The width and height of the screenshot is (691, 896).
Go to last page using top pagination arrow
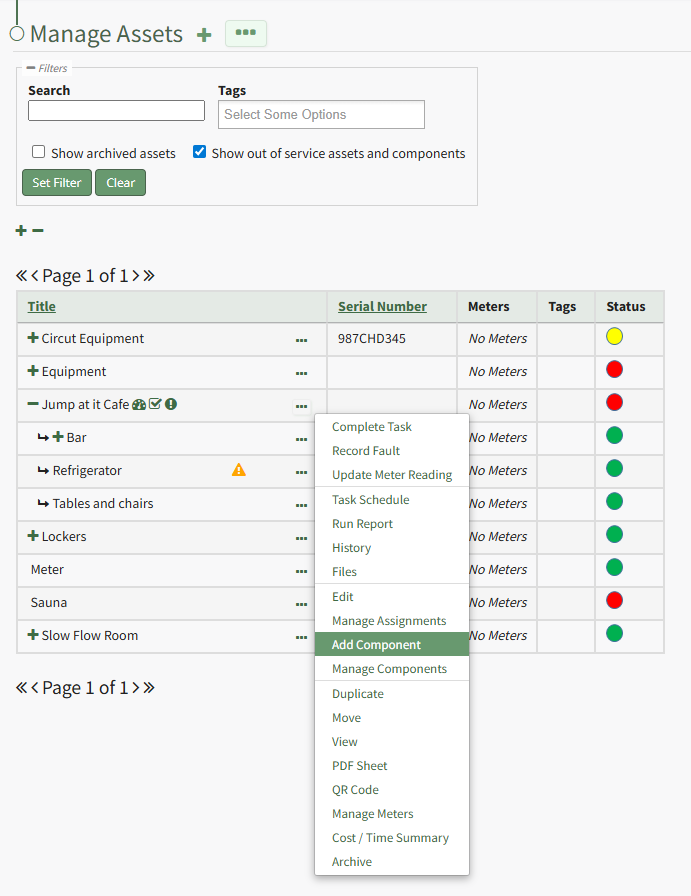[149, 276]
